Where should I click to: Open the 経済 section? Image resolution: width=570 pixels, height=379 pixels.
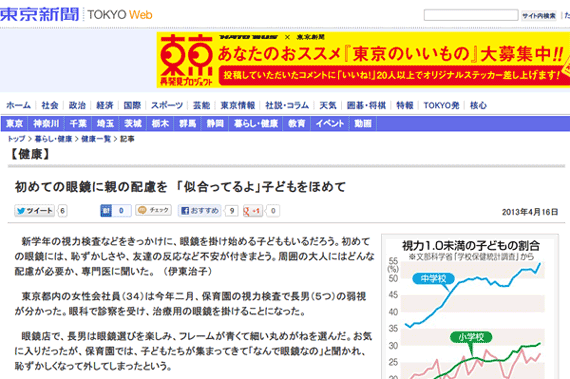click(105, 105)
